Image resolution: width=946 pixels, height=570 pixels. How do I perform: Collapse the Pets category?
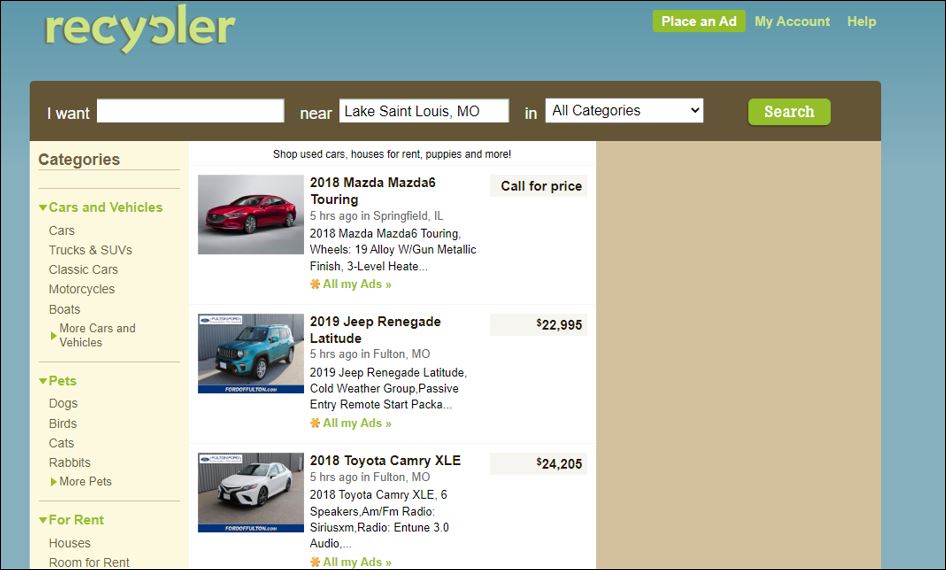point(58,381)
